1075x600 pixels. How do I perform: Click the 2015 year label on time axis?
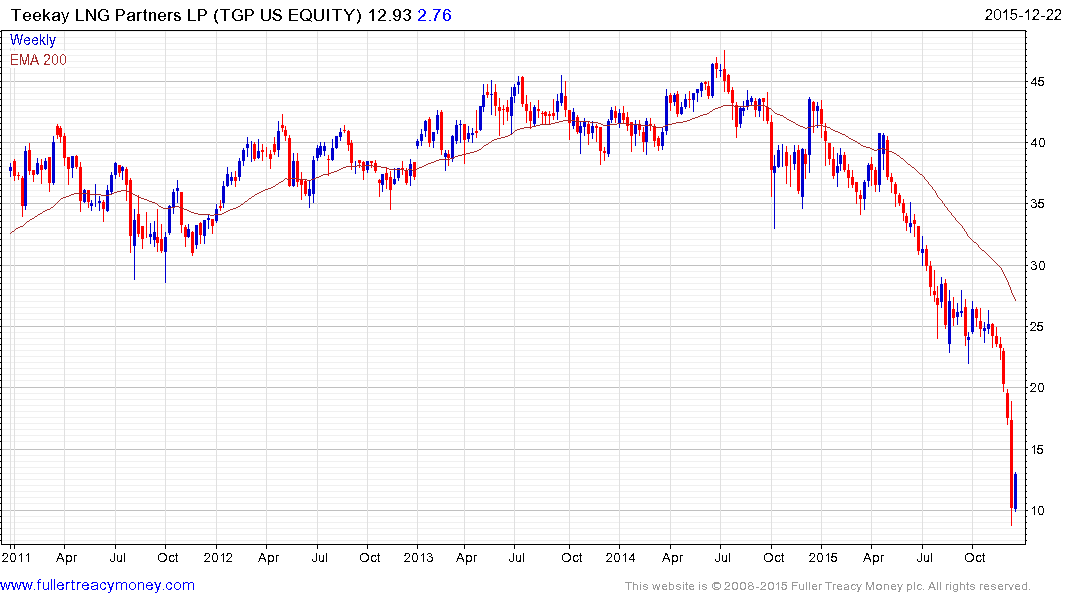[x=822, y=557]
